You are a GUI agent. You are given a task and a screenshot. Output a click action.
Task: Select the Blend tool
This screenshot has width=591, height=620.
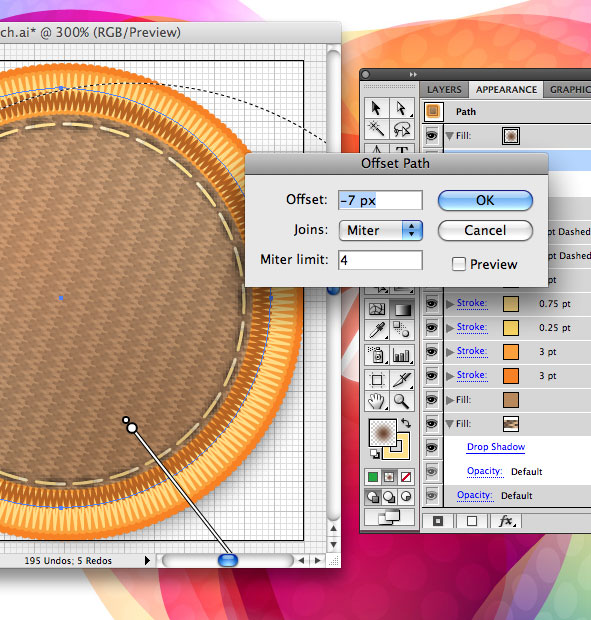pos(402,330)
